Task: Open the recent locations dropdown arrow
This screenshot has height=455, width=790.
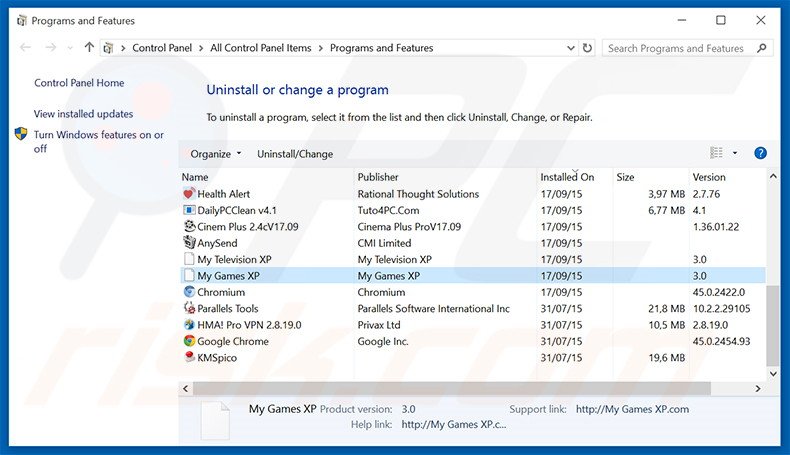Action: click(x=70, y=48)
